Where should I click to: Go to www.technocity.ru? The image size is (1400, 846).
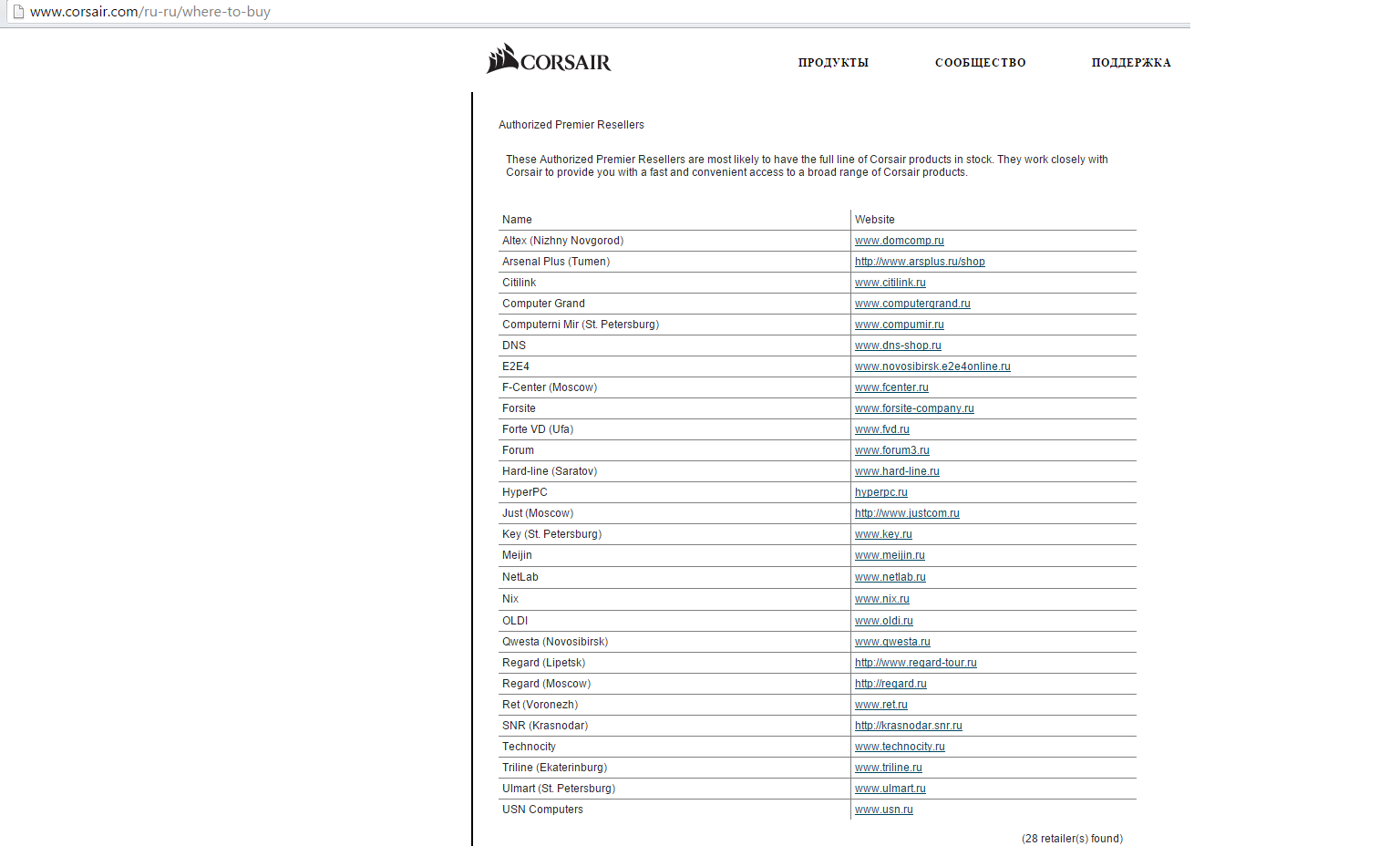(900, 747)
